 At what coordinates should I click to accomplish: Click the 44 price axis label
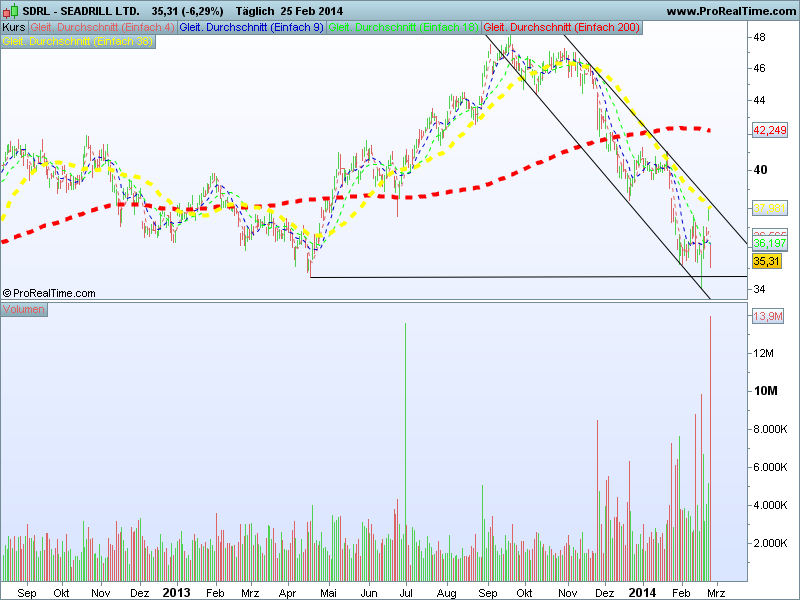click(759, 101)
